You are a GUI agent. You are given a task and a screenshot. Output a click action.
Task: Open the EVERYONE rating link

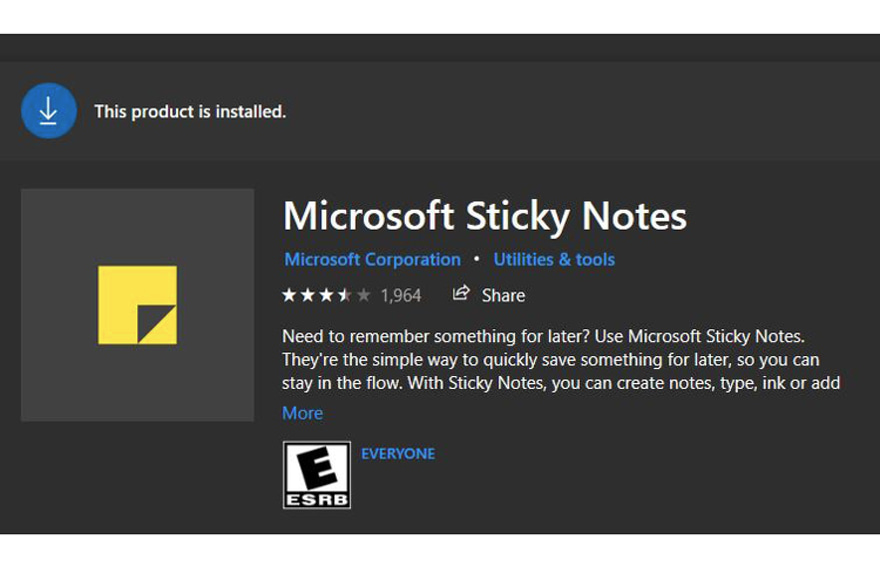click(398, 454)
